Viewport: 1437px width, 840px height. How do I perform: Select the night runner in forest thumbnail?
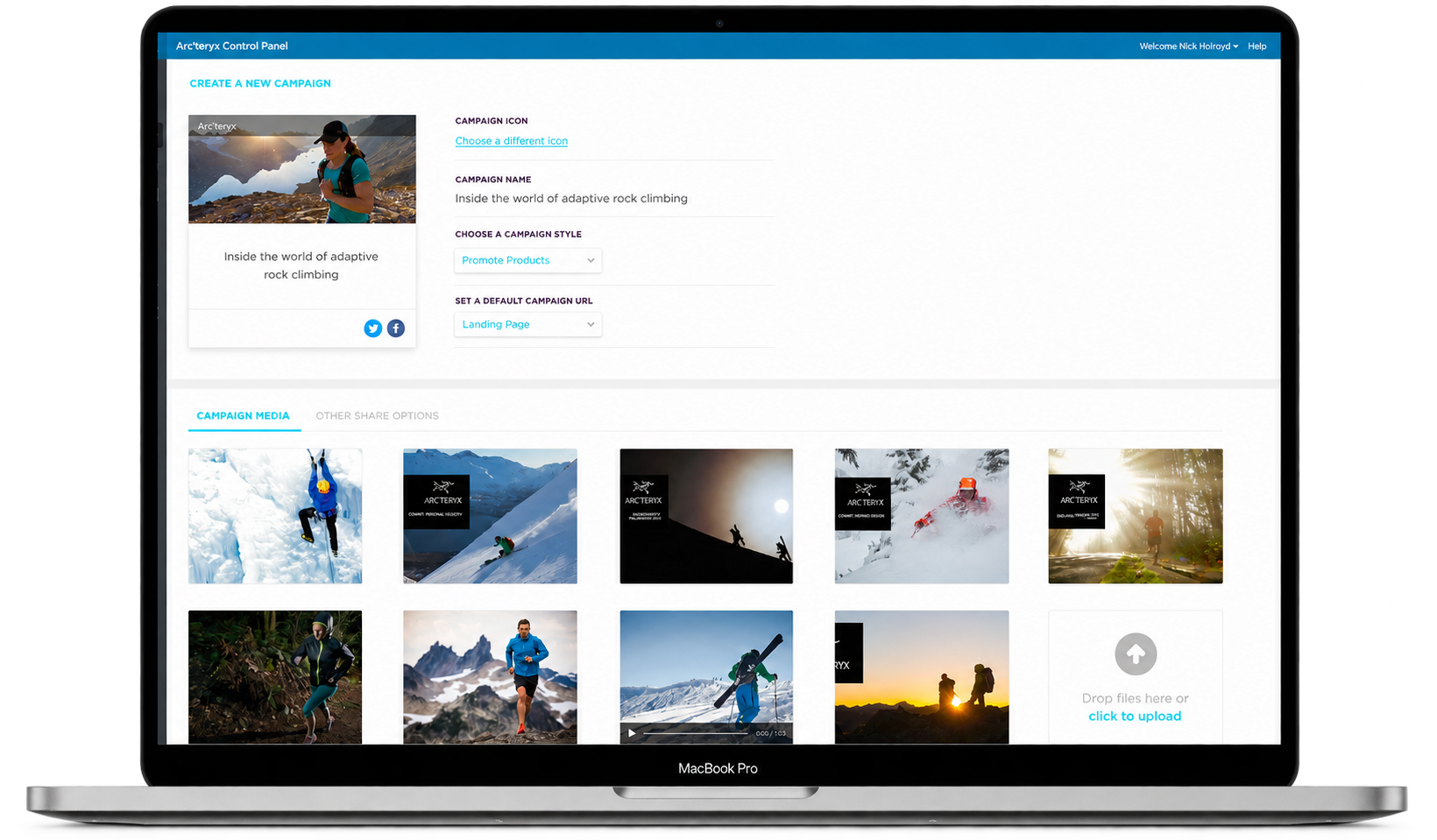click(275, 677)
